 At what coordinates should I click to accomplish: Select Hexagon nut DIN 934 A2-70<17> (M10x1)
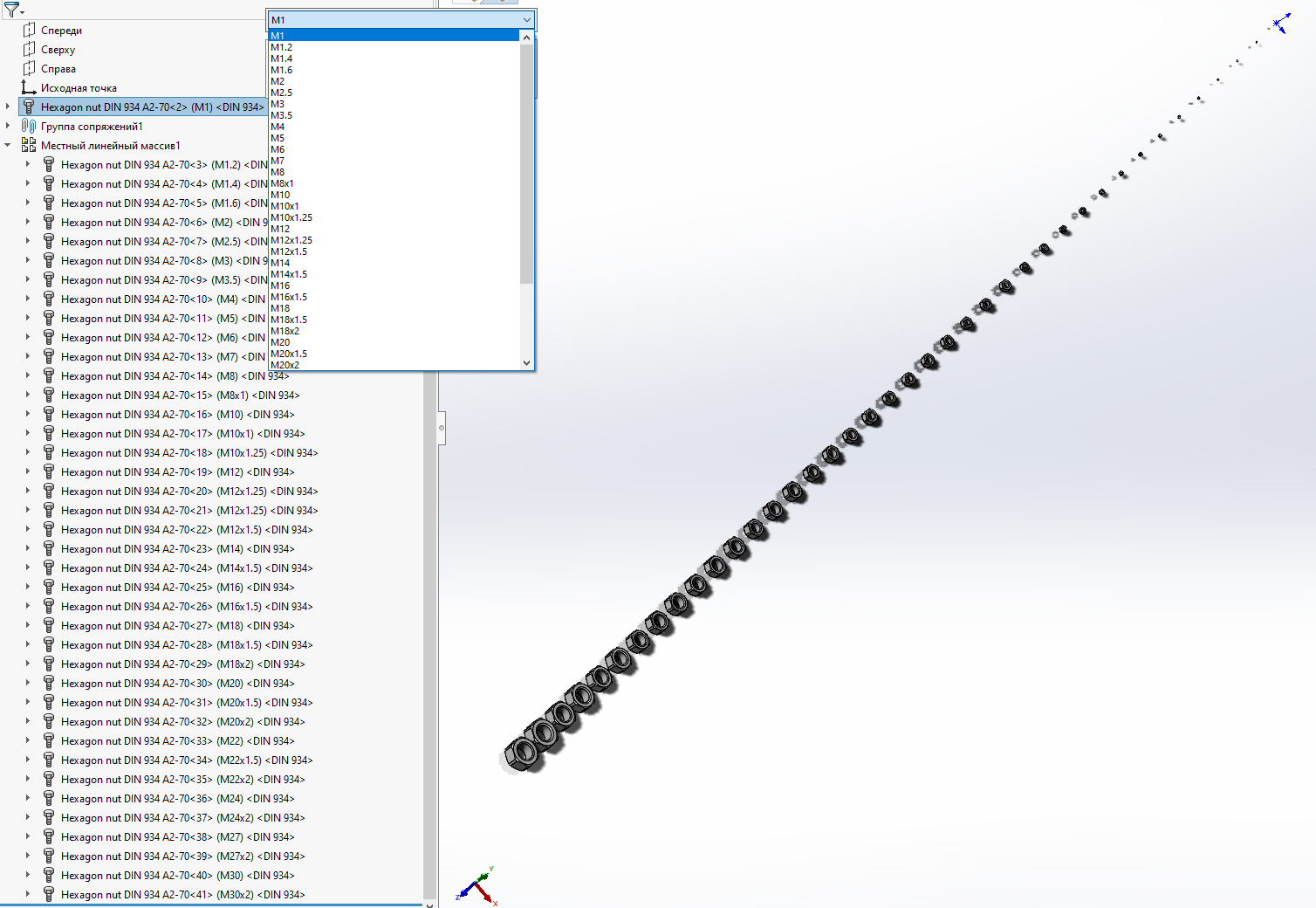(x=183, y=434)
